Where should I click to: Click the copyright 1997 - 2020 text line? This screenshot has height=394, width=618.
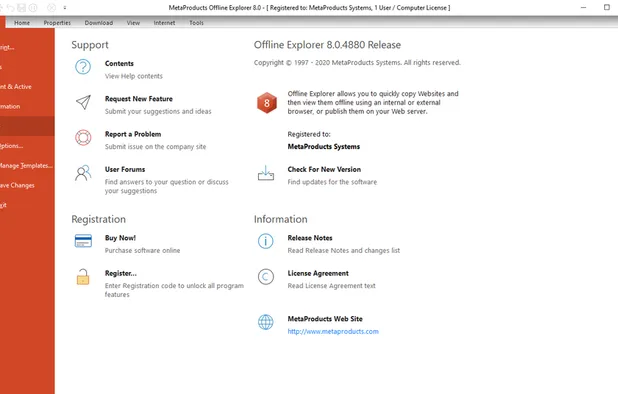357,63
